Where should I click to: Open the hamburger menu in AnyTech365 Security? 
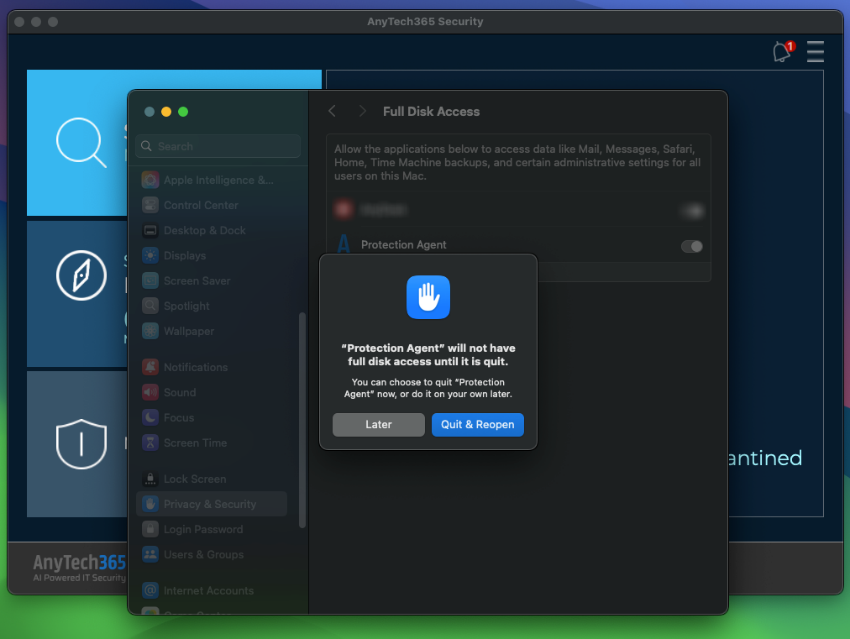[x=815, y=51]
